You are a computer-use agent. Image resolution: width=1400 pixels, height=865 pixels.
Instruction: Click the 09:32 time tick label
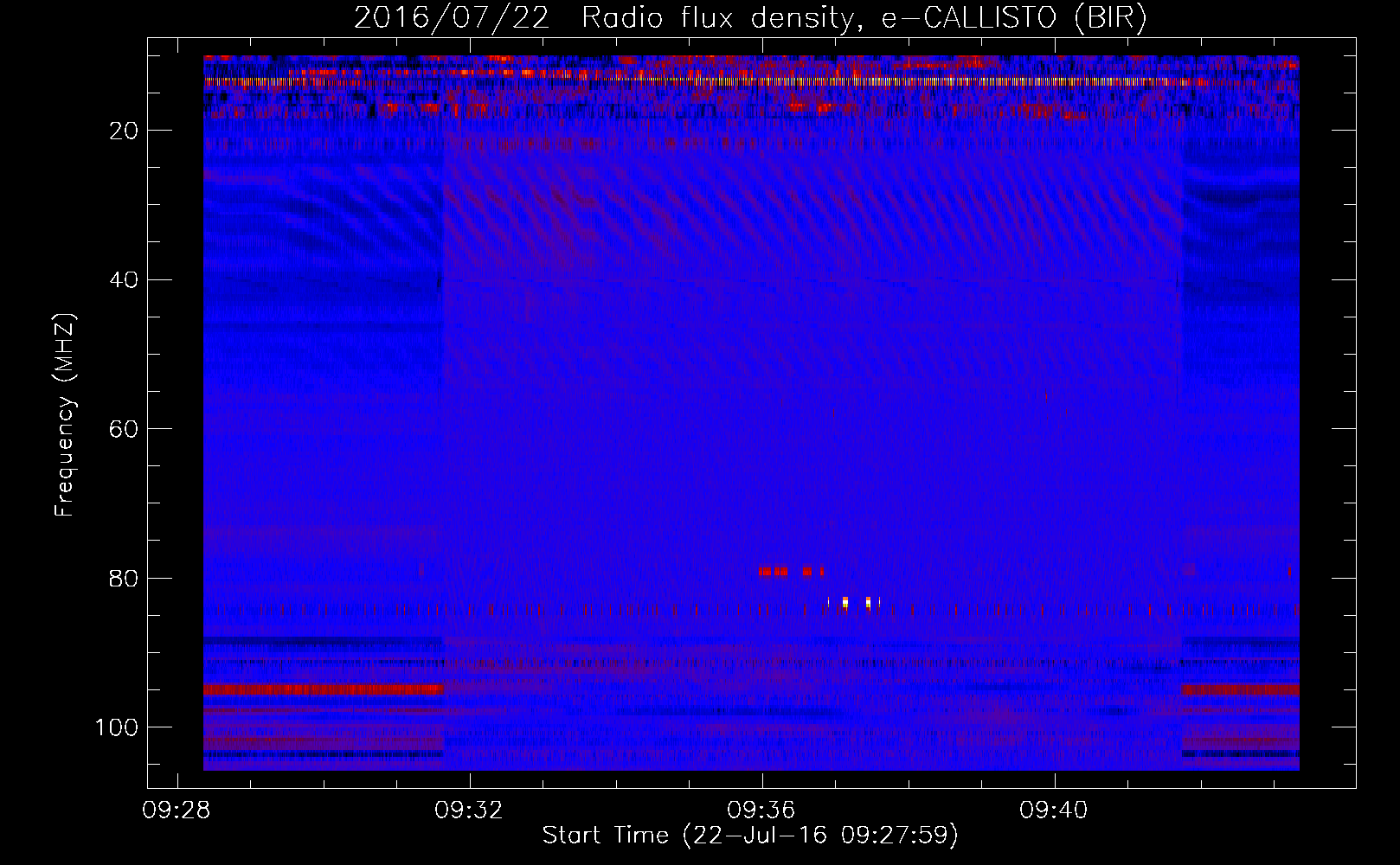click(x=469, y=811)
